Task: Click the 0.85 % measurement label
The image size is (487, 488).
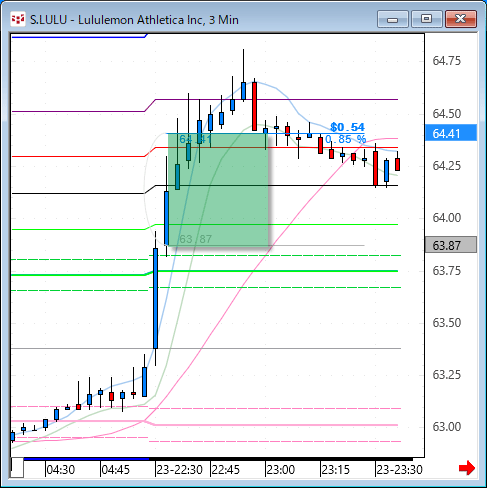Action: [345, 139]
